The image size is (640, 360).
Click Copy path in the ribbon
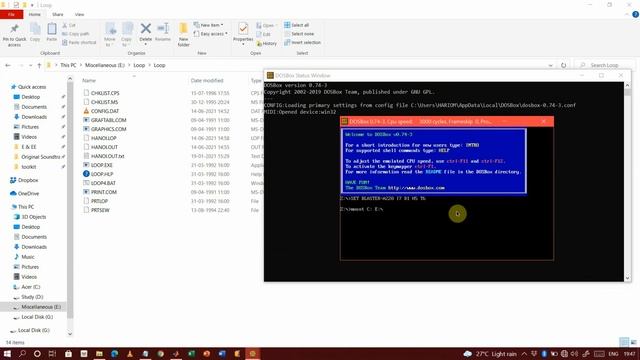tap(76, 34)
